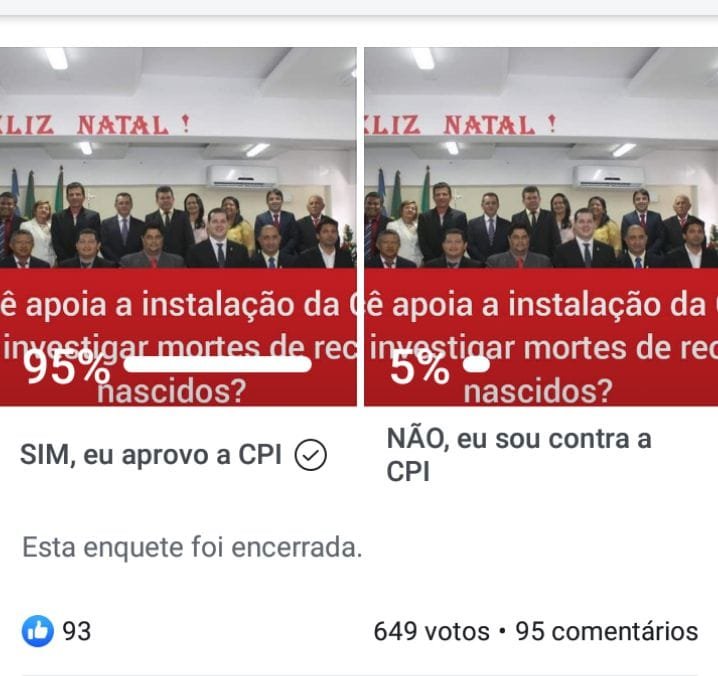
Task: Open the right poll image thumbnail
Action: click(541, 226)
